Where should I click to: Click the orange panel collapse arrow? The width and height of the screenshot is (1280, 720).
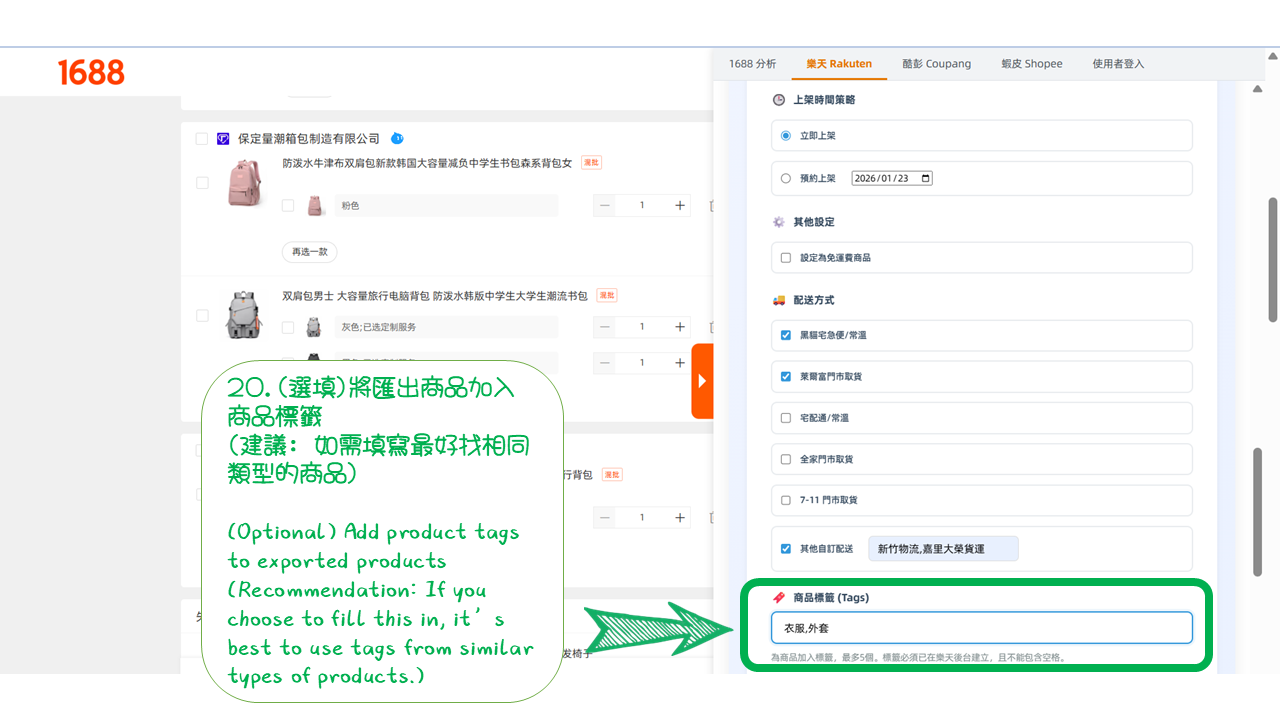click(x=702, y=381)
